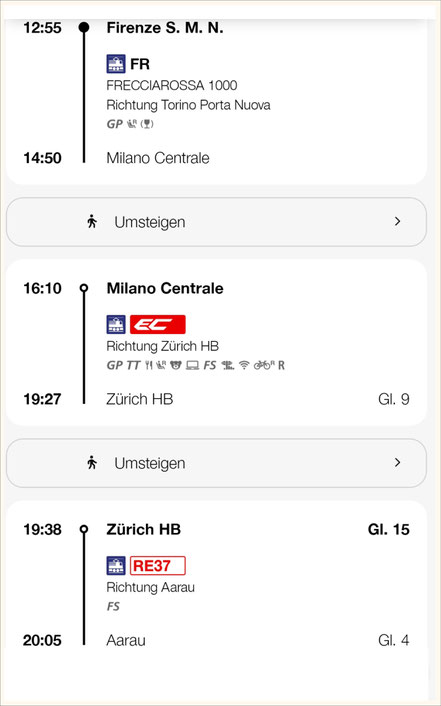Select the Zürich HB 19:38 departure stop
This screenshot has width=441, height=706.
click(144, 529)
